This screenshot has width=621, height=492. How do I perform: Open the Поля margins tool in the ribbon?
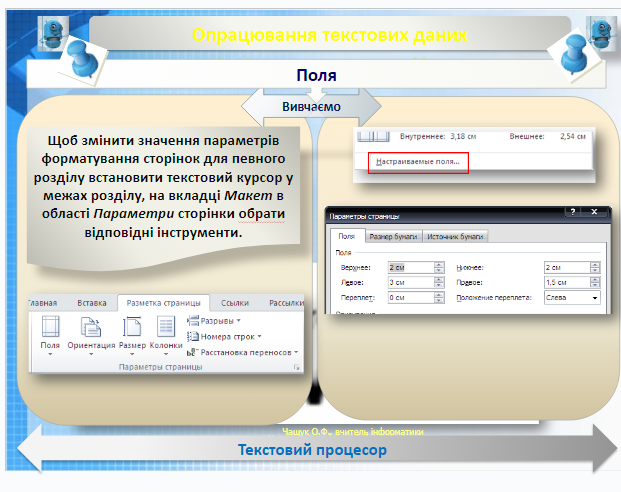point(50,334)
